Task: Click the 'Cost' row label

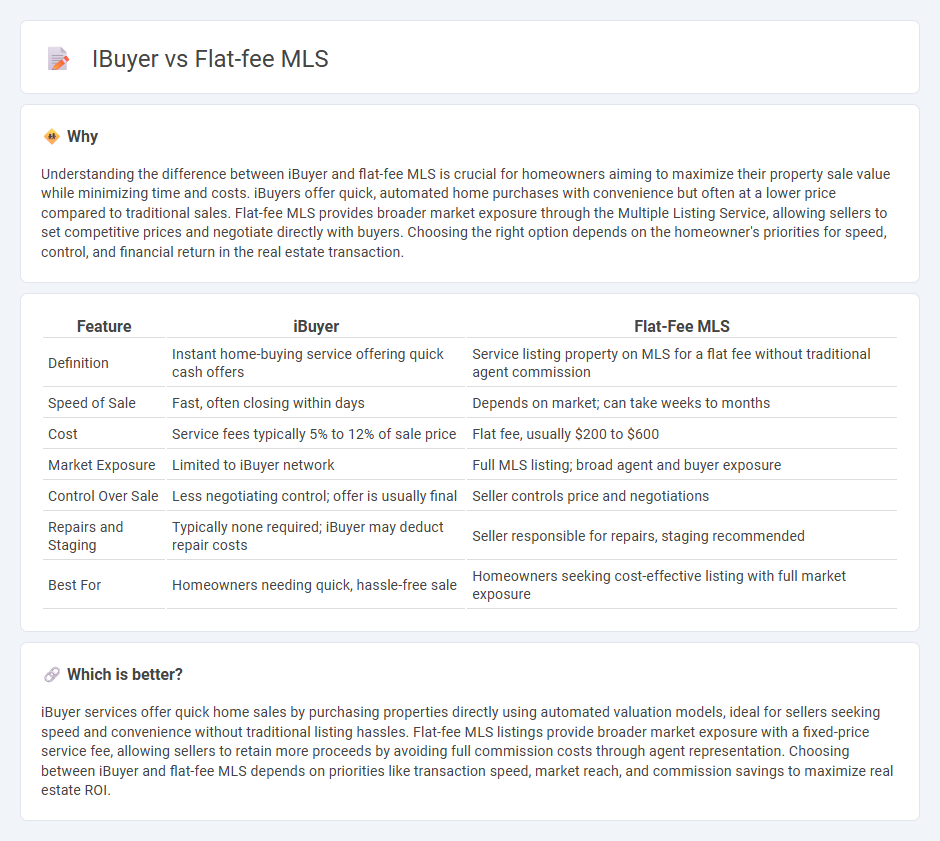Action: tap(62, 435)
